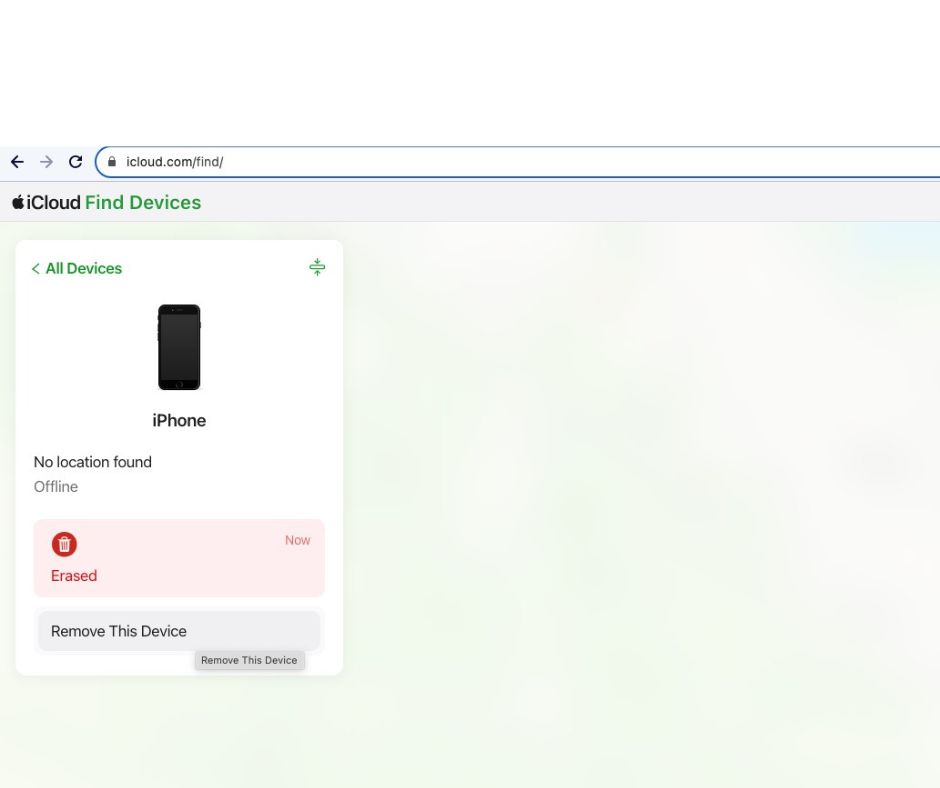Click the browser forward arrow
Viewport: 940px width, 788px height.
pyautogui.click(x=46, y=162)
